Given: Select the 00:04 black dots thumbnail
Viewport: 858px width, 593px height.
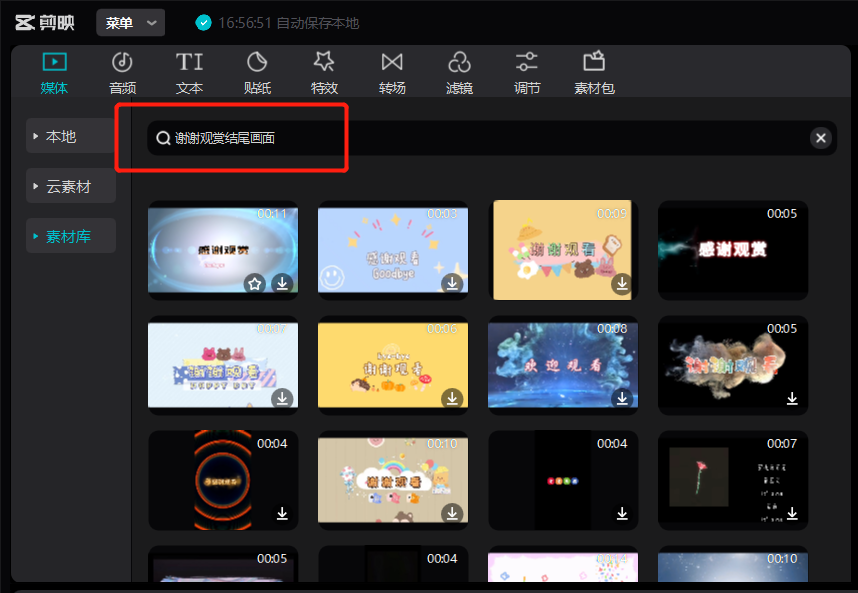Looking at the screenshot, I should tap(563, 480).
